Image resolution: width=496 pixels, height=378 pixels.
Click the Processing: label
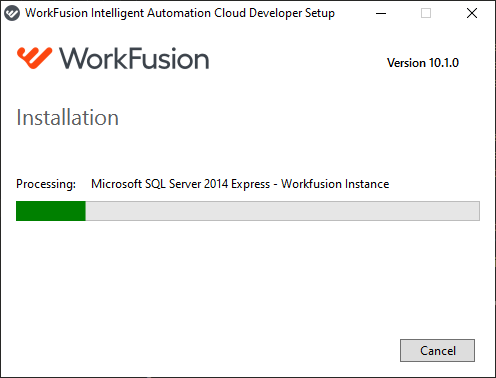click(x=46, y=184)
